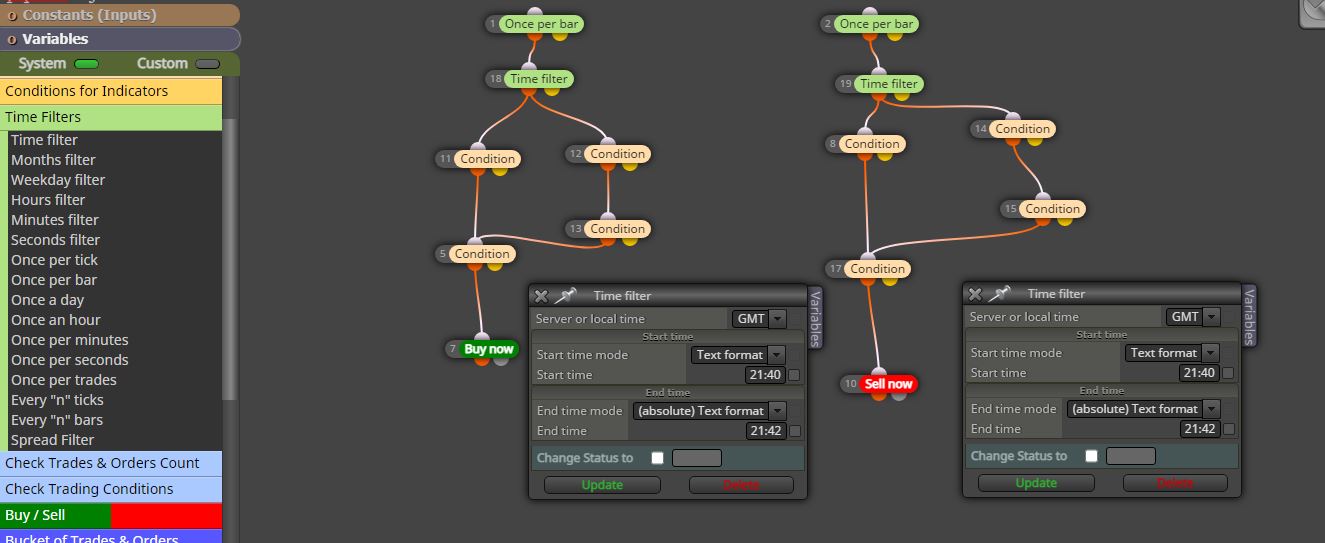
Task: Select Time filter block 19
Action: click(889, 84)
